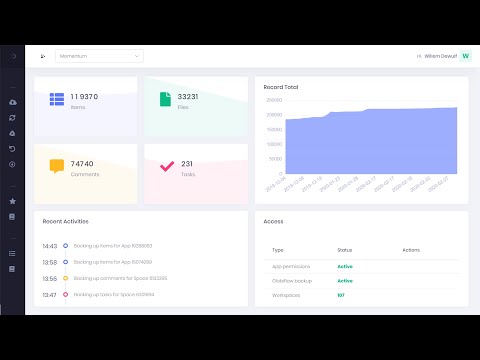Open the cloud download icon in sidebar
The image size is (480, 360).
pyautogui.click(x=12, y=102)
